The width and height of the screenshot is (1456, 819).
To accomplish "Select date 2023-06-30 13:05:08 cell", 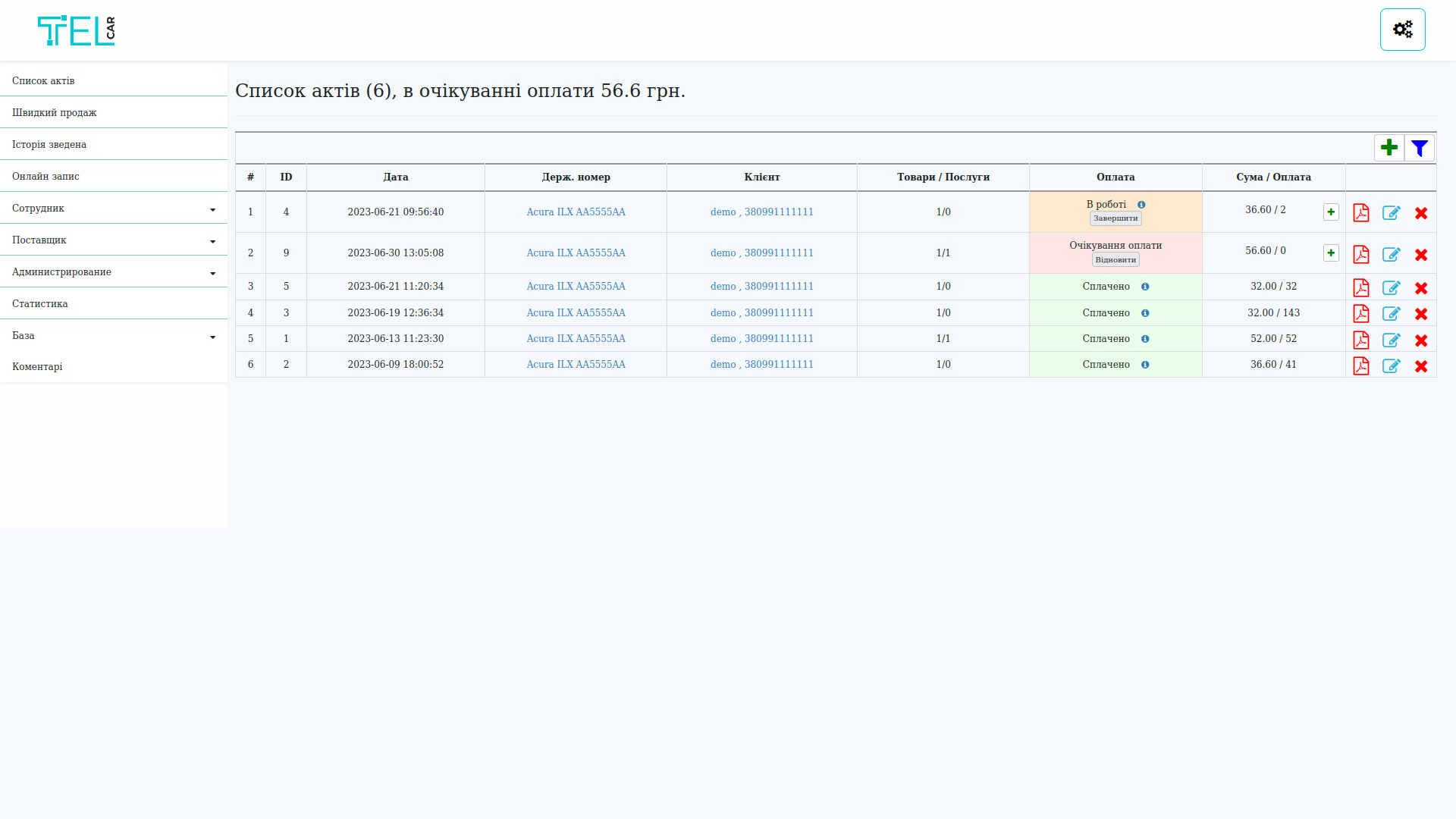I will point(396,253).
